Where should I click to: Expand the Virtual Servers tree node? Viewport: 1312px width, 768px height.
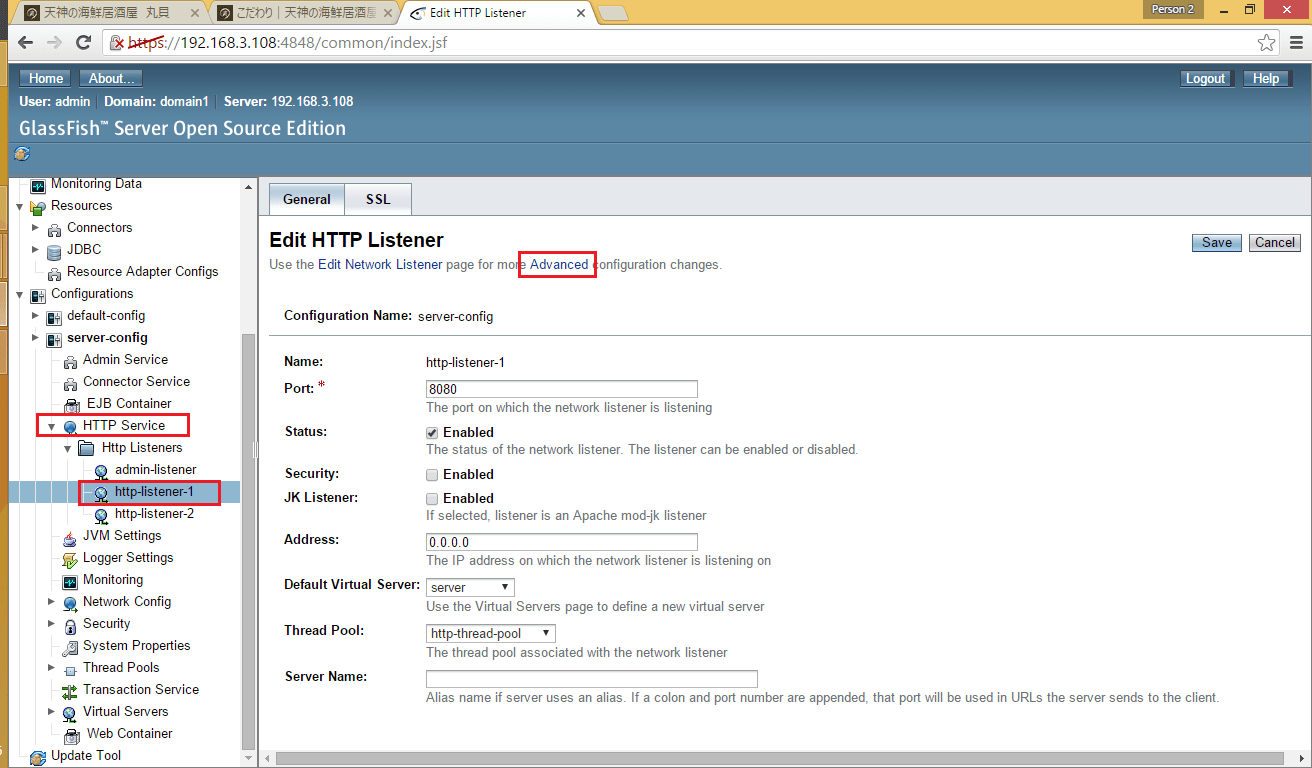coord(51,713)
